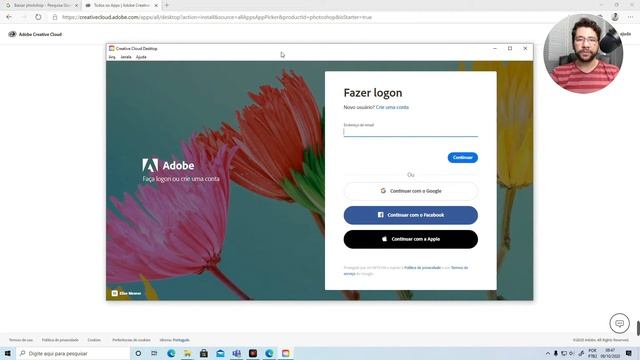This screenshot has height=360, width=640.
Task: Open Microsoft Teams from the taskbar
Action: [237, 353]
